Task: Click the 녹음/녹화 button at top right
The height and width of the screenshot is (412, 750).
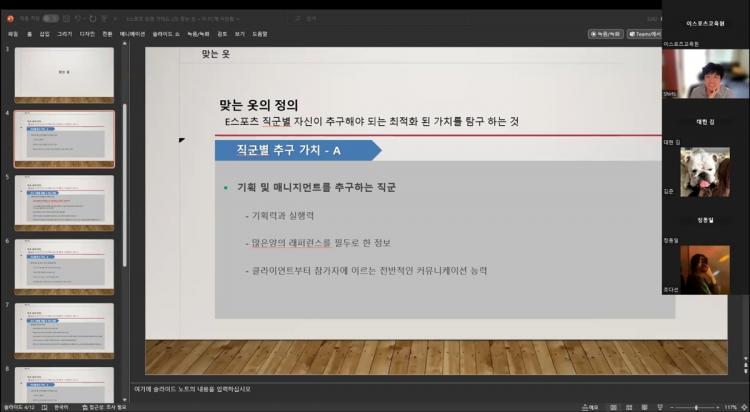Action: pyautogui.click(x=605, y=33)
